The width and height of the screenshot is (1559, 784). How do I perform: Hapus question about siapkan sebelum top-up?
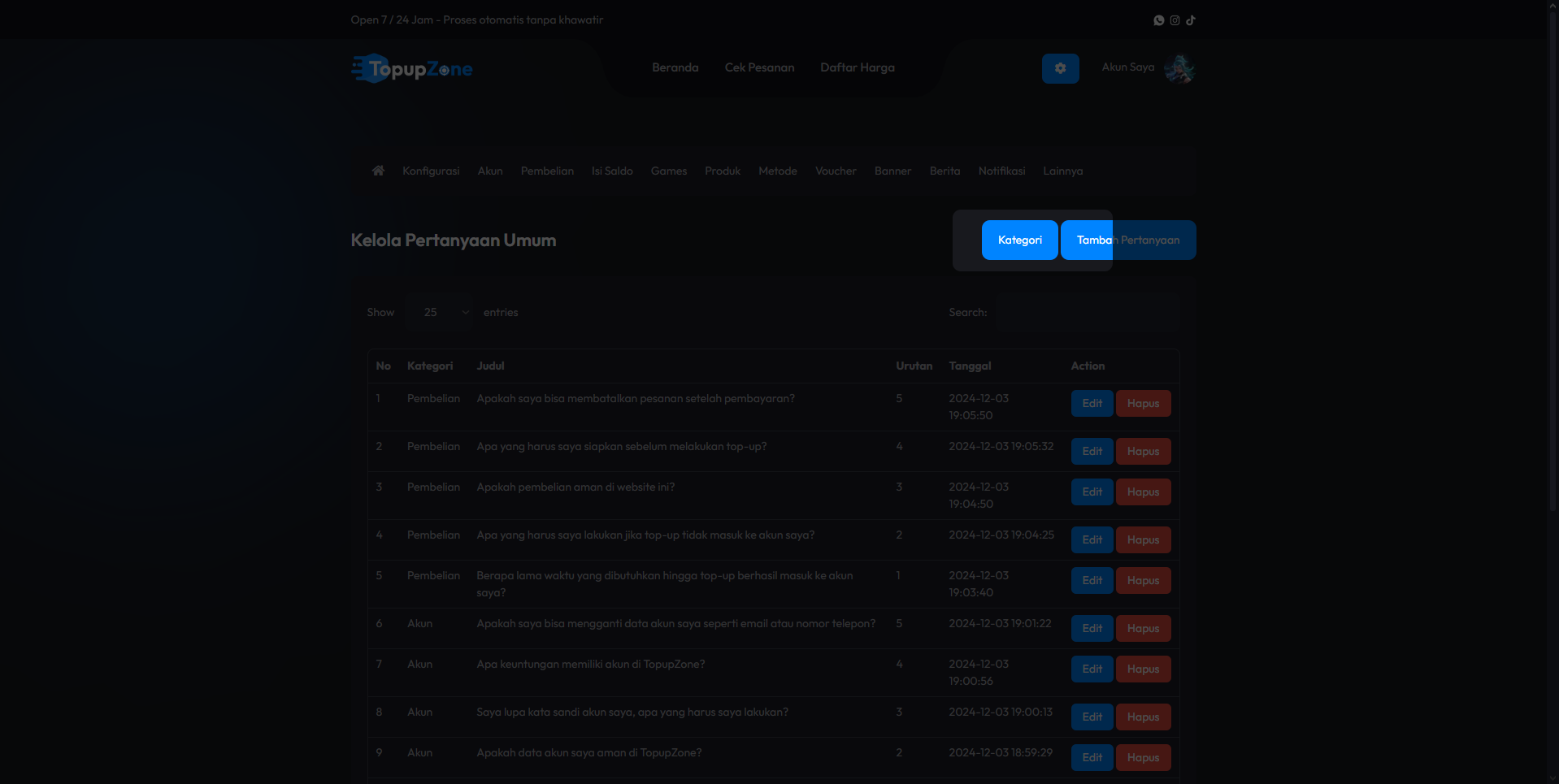pyautogui.click(x=1143, y=452)
